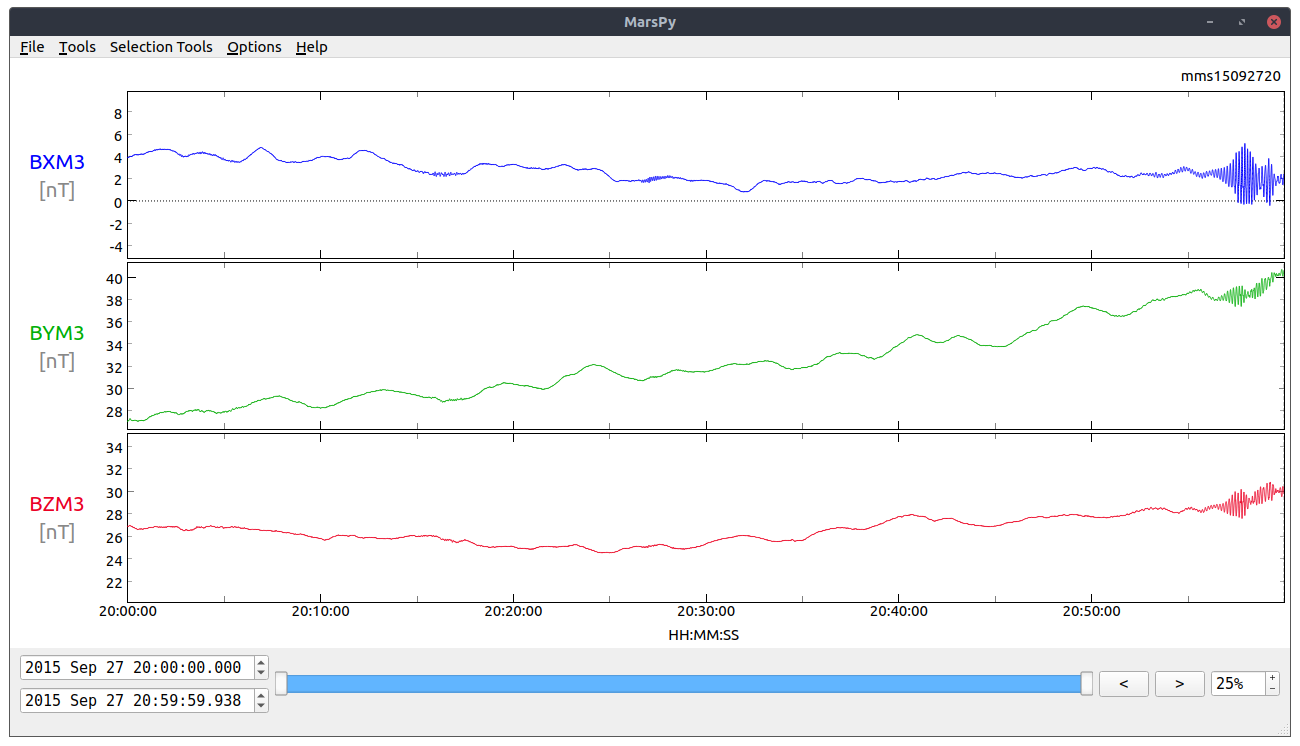Open the Selection Tools menu
Screen dimensions: 1300x746
[x=161, y=47]
